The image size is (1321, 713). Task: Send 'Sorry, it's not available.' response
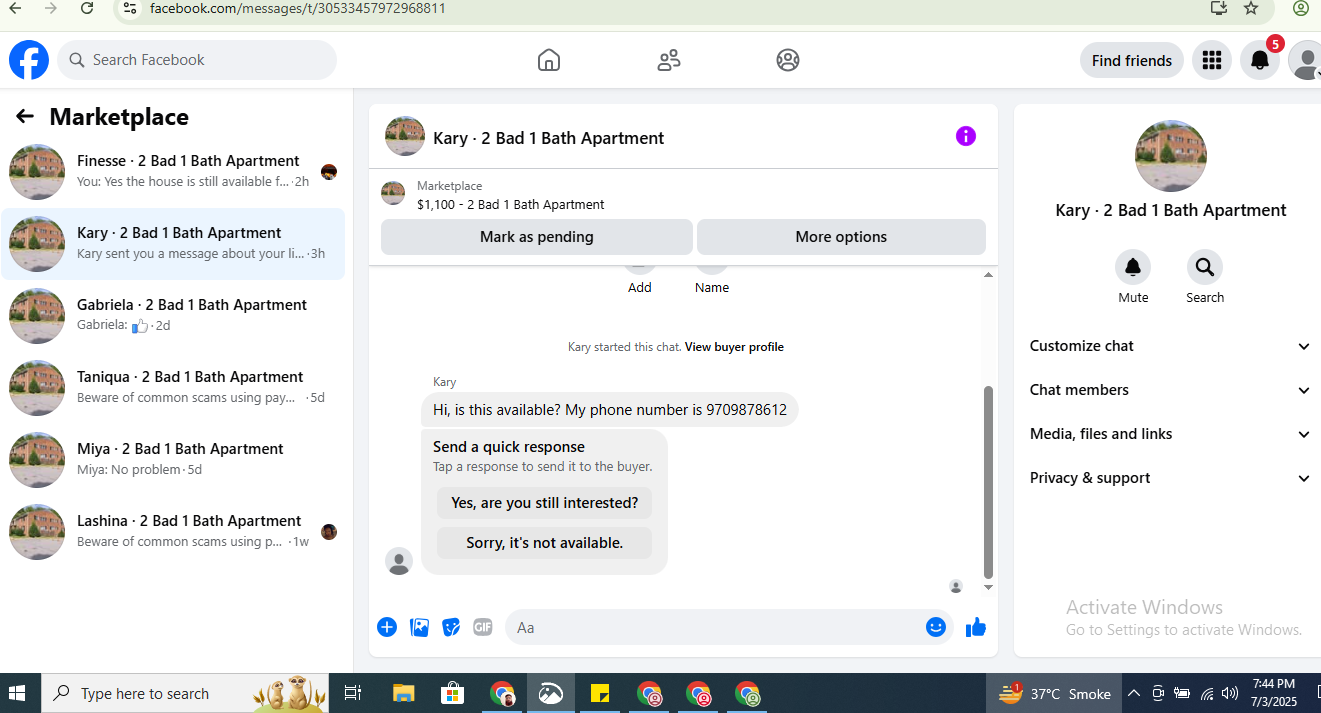544,543
